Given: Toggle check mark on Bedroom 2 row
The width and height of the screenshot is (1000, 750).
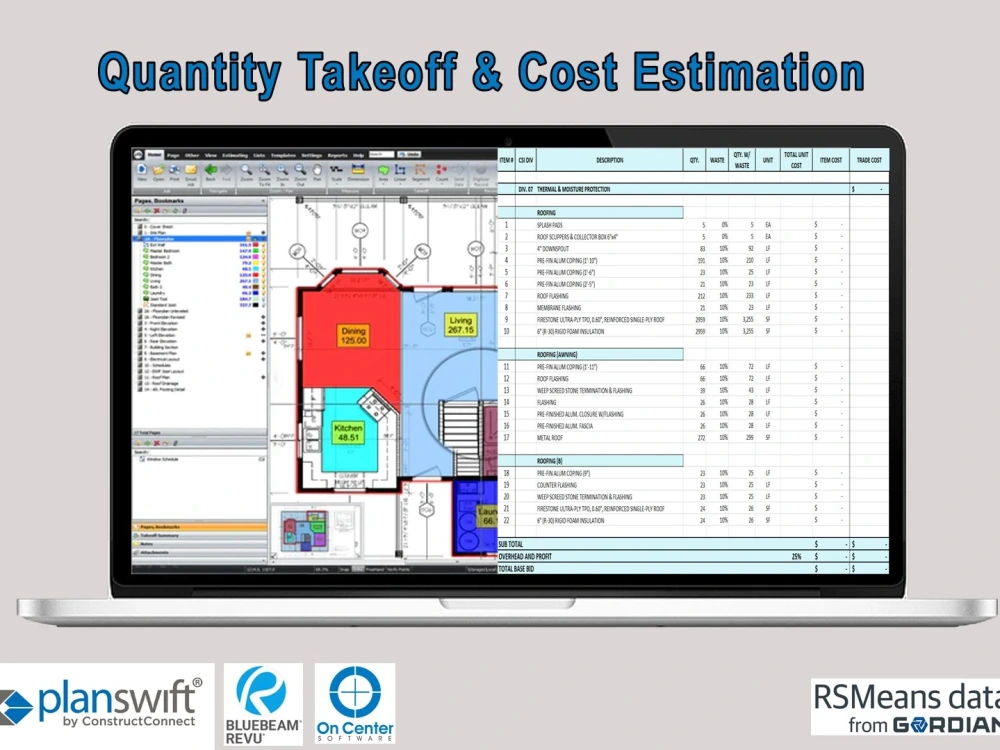Looking at the screenshot, I should point(263,257).
